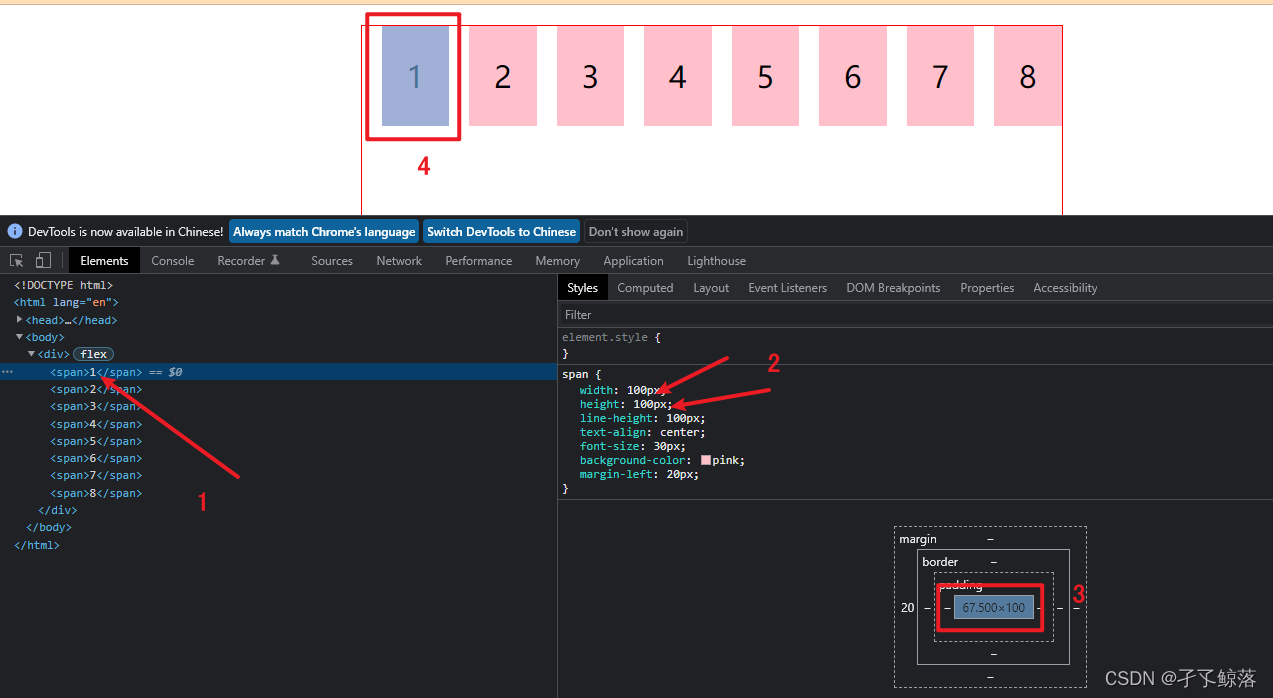Switch to the Performance tab
The height and width of the screenshot is (698, 1273).
coord(479,260)
